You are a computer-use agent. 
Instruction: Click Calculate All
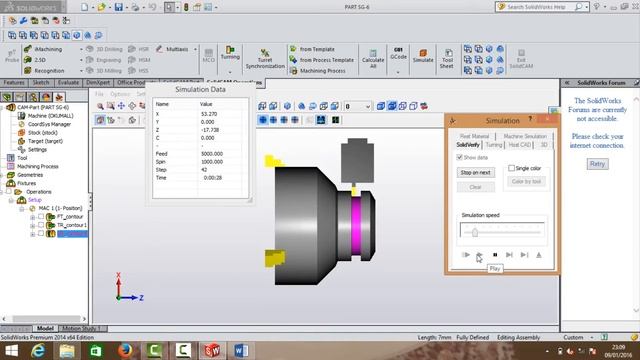373,59
